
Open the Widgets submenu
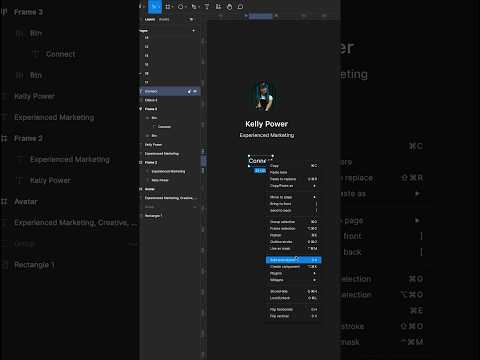click(293, 280)
